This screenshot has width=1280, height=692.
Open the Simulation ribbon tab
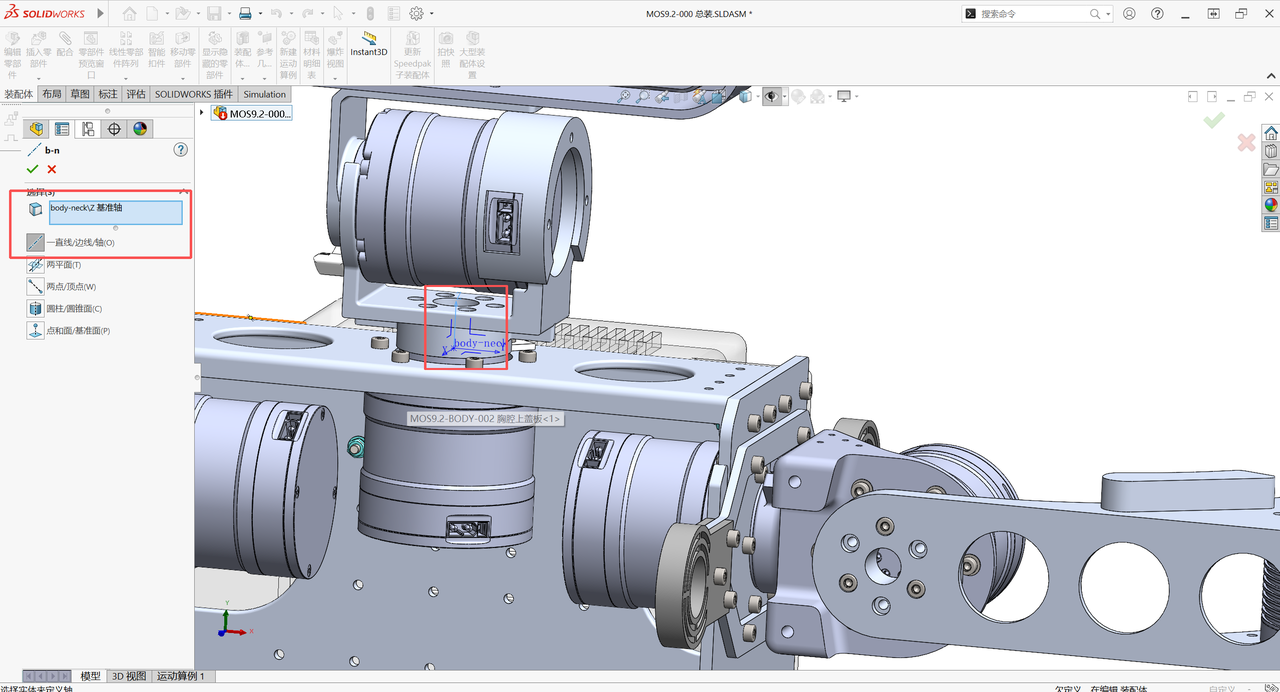[264, 94]
